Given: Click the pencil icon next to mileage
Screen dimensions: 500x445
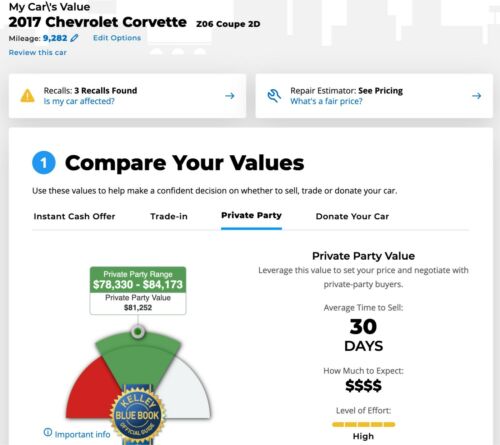Looking at the screenshot, I should tap(74, 38).
